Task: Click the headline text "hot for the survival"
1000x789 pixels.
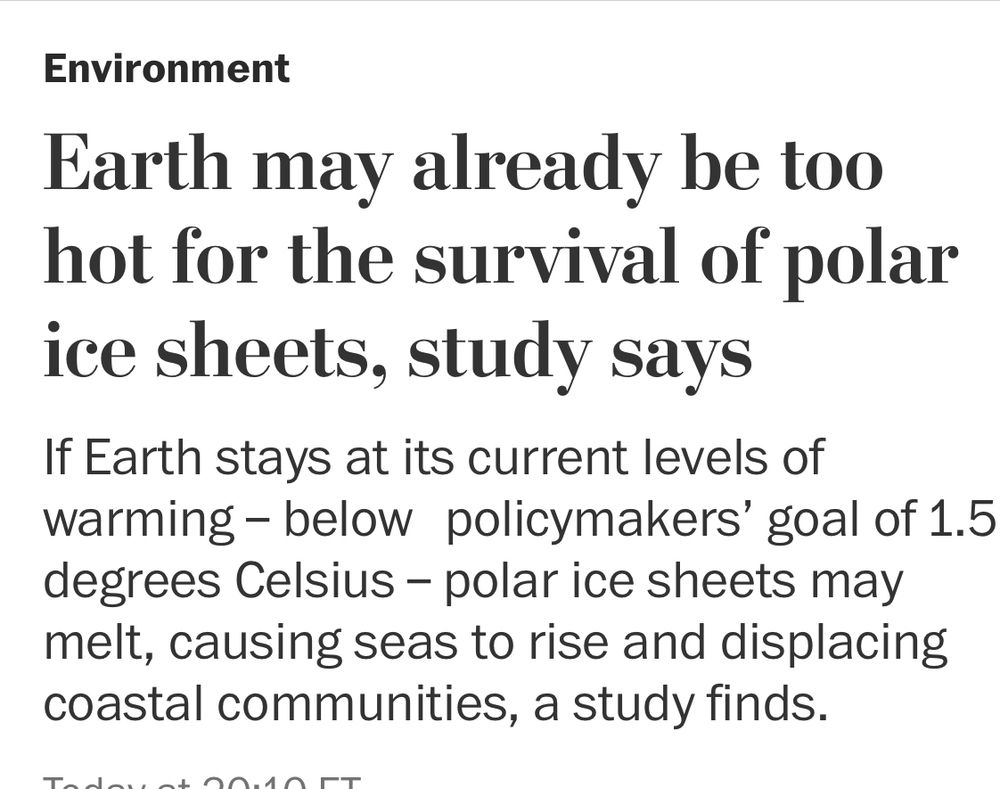Action: pos(360,258)
